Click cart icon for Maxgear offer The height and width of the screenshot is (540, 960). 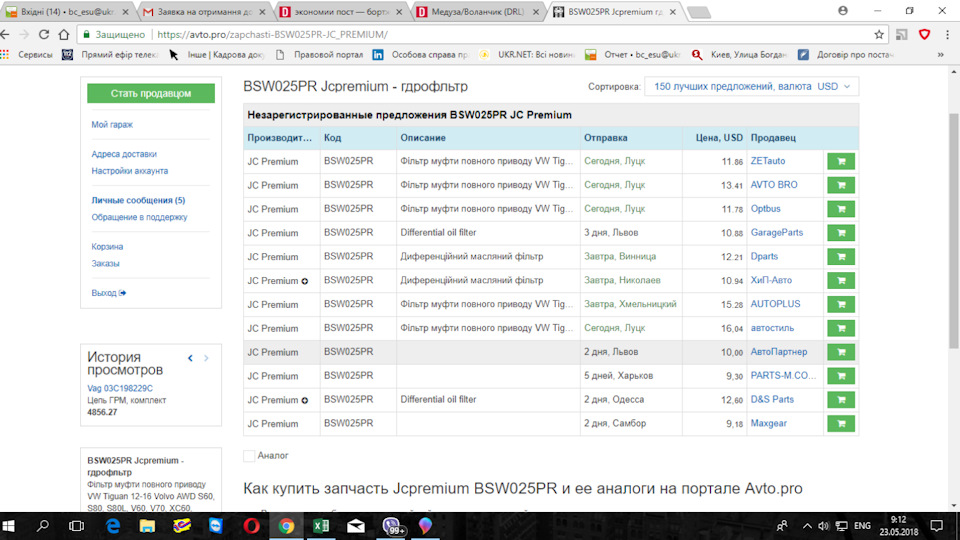click(x=840, y=424)
